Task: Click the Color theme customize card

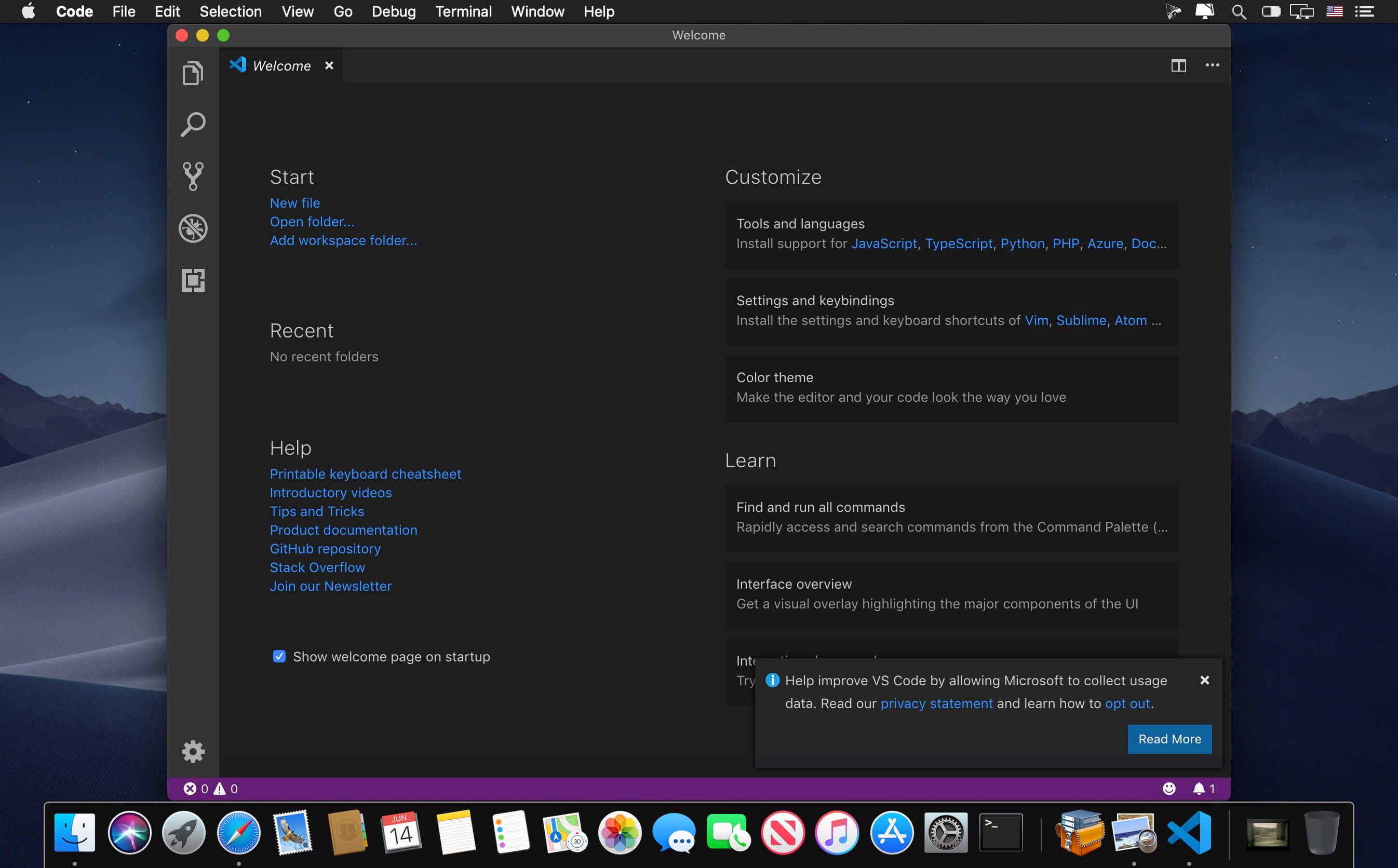Action: coord(951,387)
